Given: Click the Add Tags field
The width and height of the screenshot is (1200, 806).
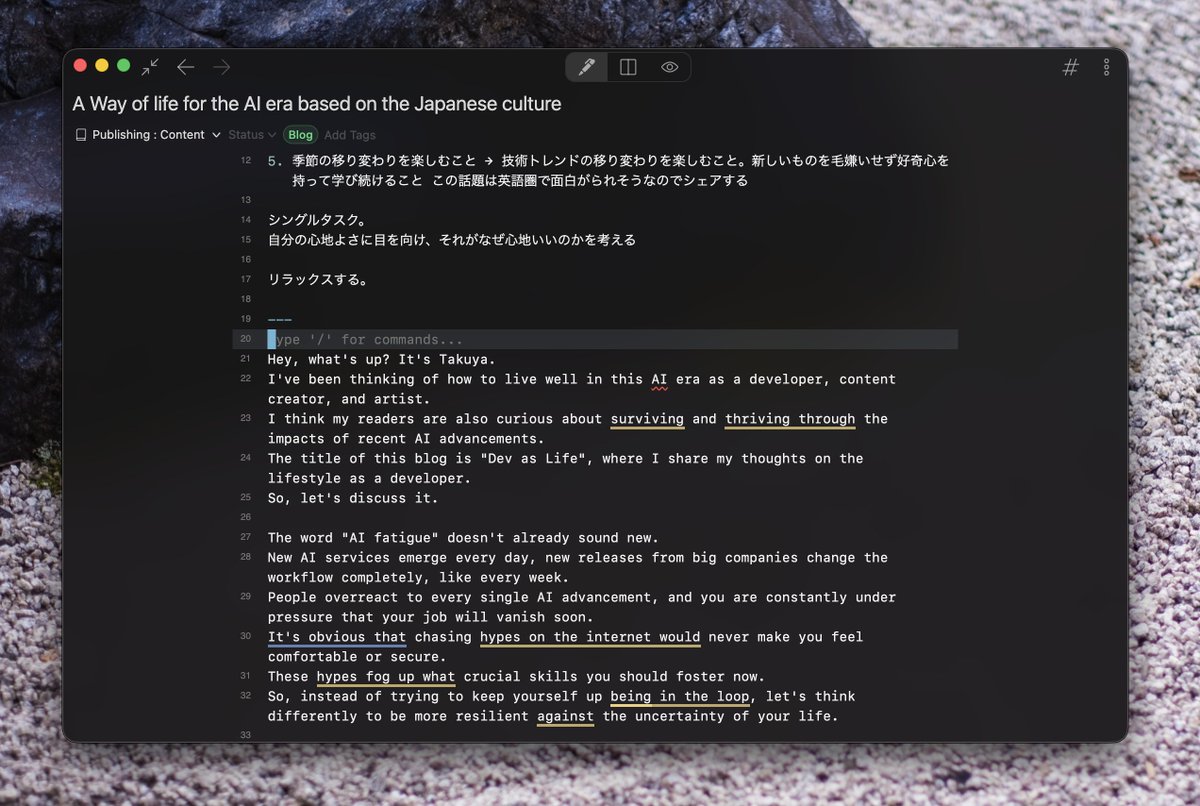Looking at the screenshot, I should [350, 135].
